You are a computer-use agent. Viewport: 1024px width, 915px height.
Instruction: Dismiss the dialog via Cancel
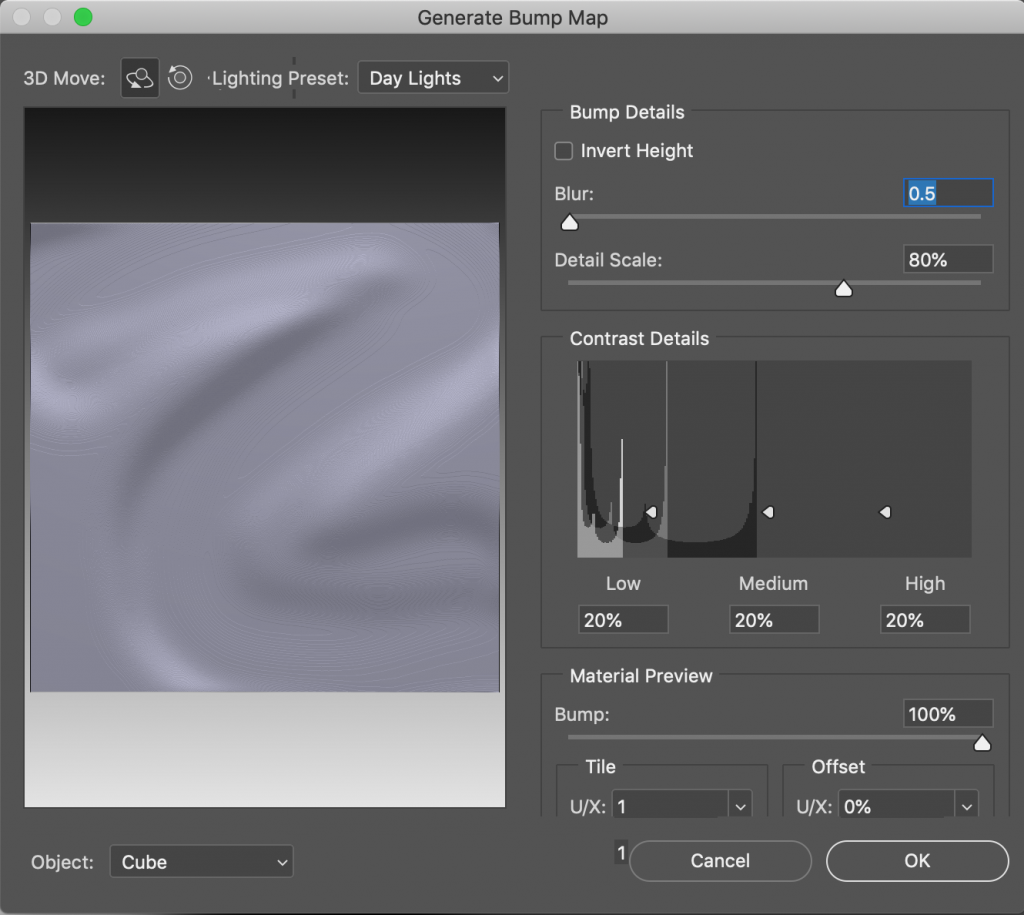click(x=720, y=861)
